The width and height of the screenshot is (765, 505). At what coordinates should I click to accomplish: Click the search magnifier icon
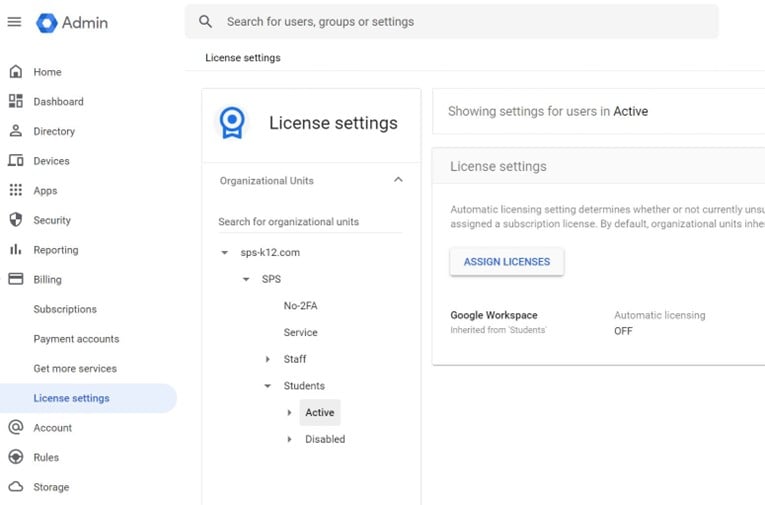[x=205, y=21]
